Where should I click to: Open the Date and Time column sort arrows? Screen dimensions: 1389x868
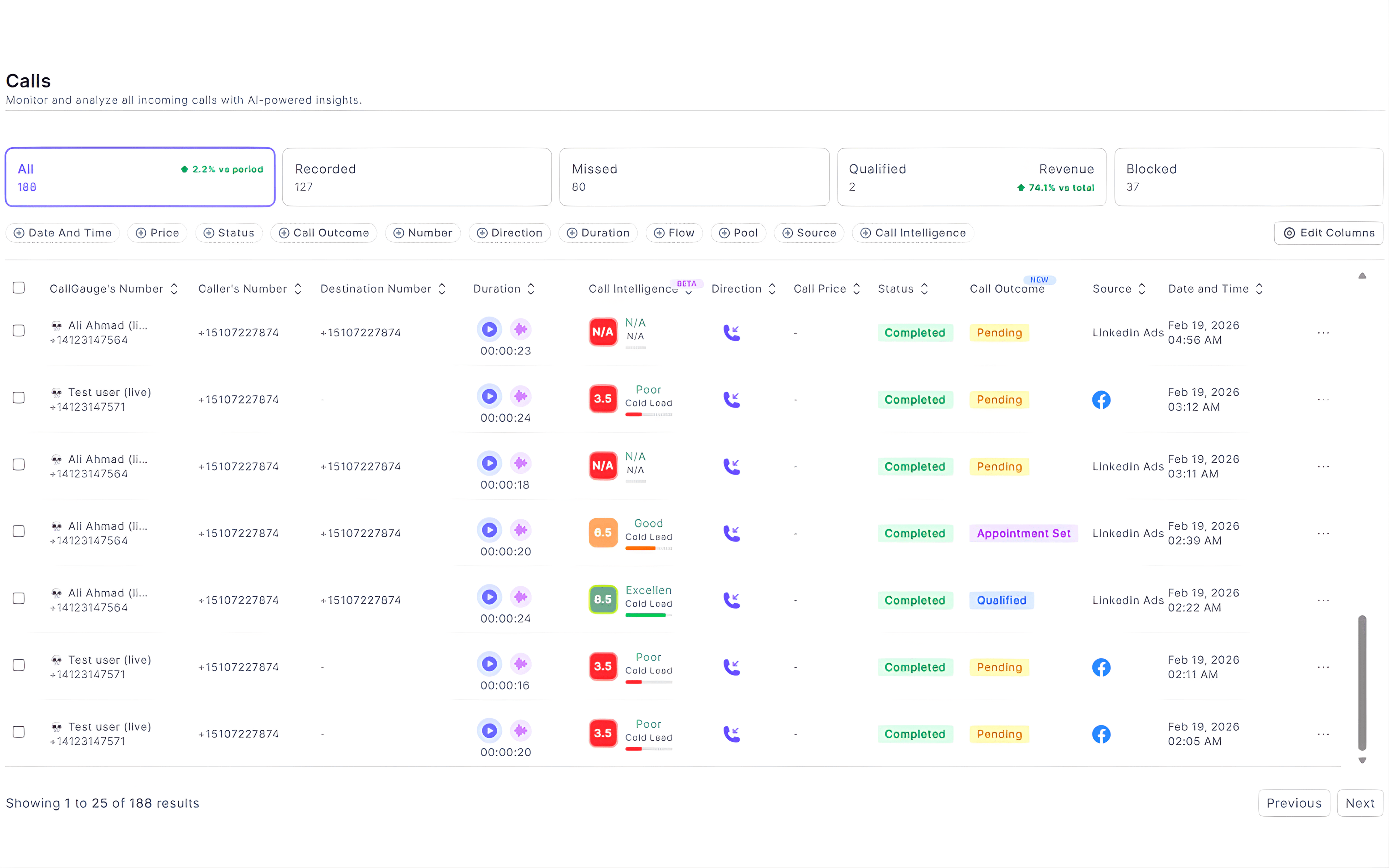pyautogui.click(x=1259, y=289)
